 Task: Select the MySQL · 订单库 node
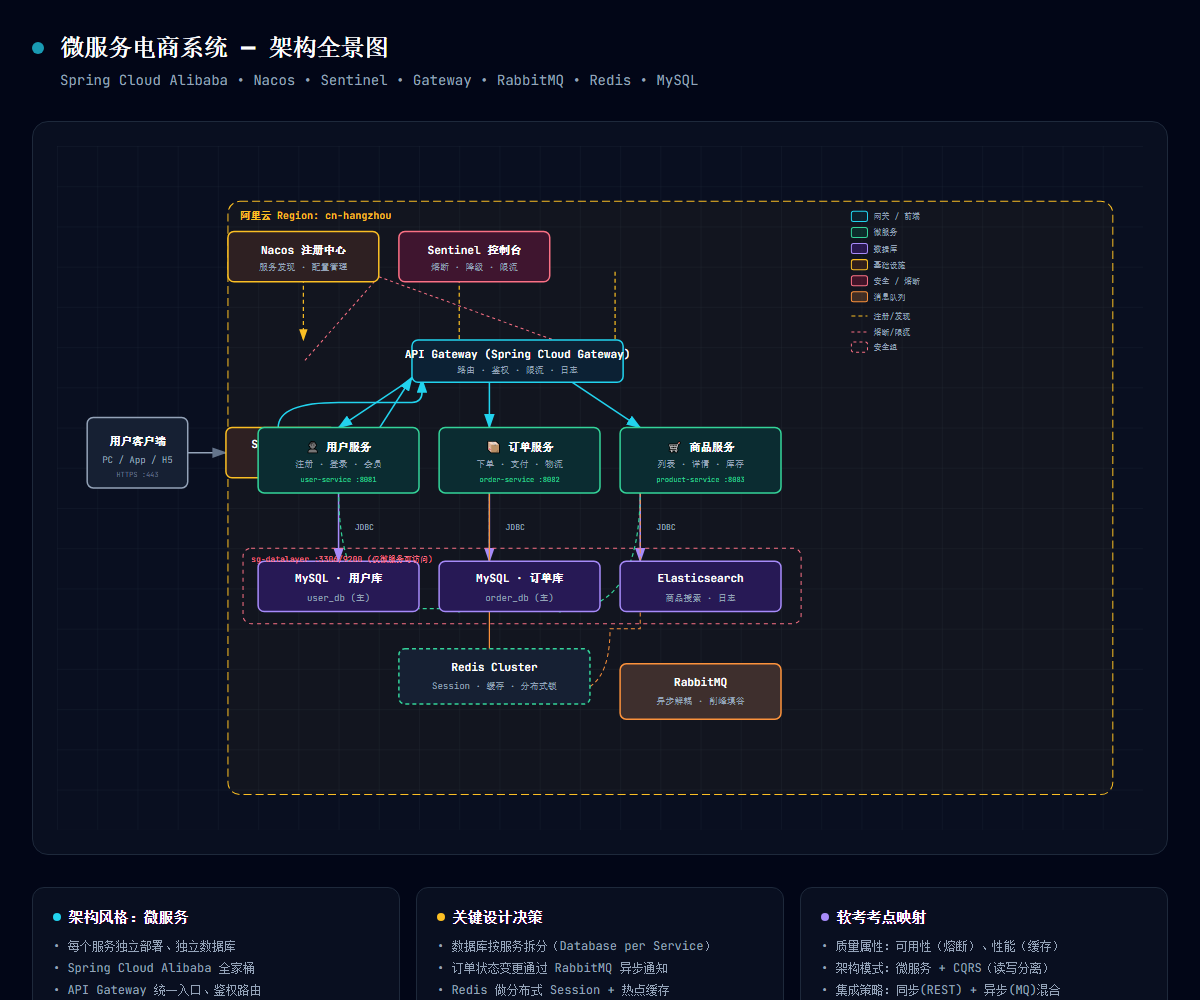519,586
